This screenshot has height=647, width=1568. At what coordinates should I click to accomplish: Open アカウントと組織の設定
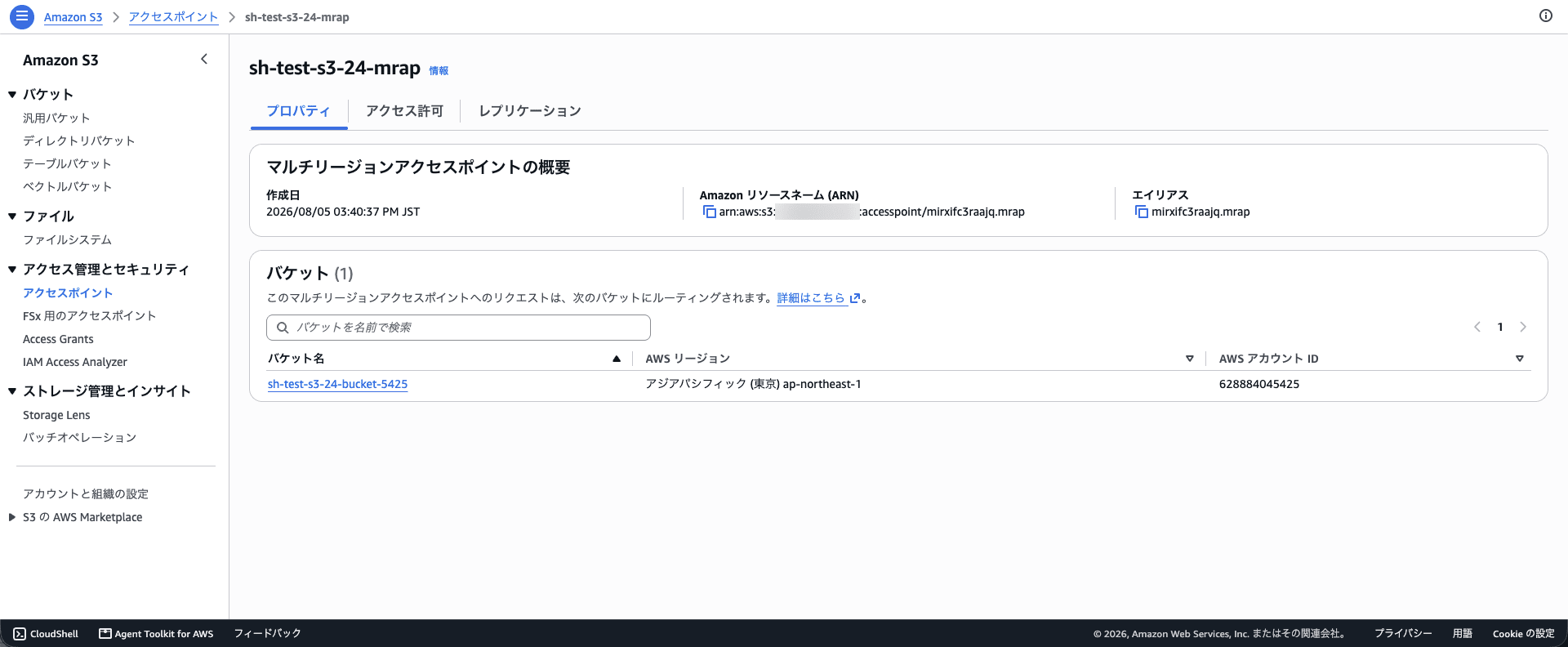pyautogui.click(x=86, y=494)
